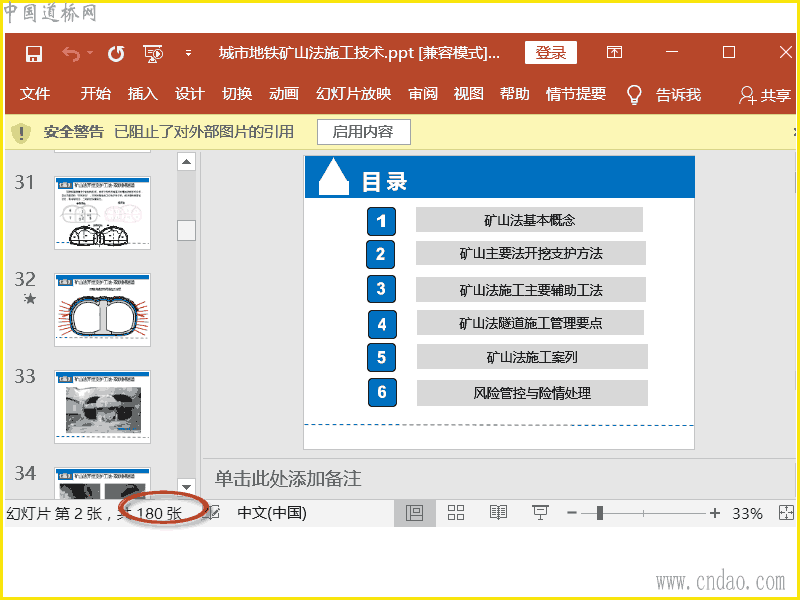800x600 pixels.
Task: Switch to the 插入 tab
Action: pyautogui.click(x=142, y=94)
